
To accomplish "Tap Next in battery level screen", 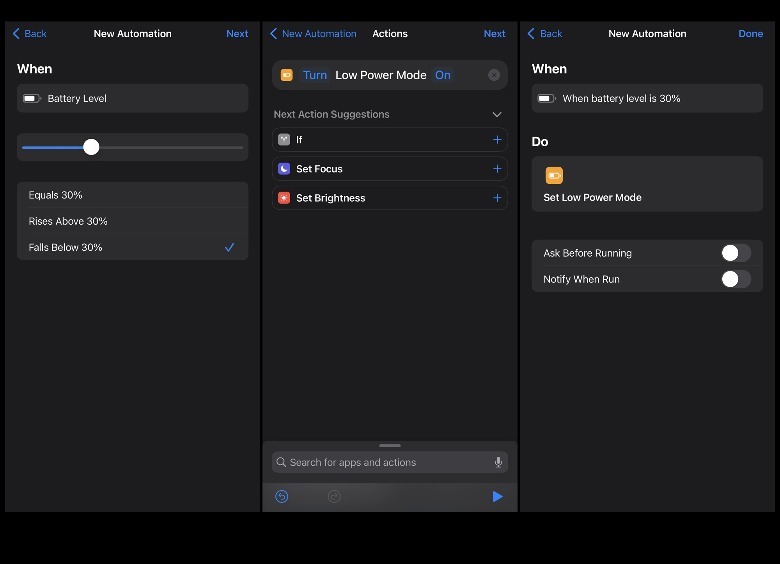I will pos(237,33).
